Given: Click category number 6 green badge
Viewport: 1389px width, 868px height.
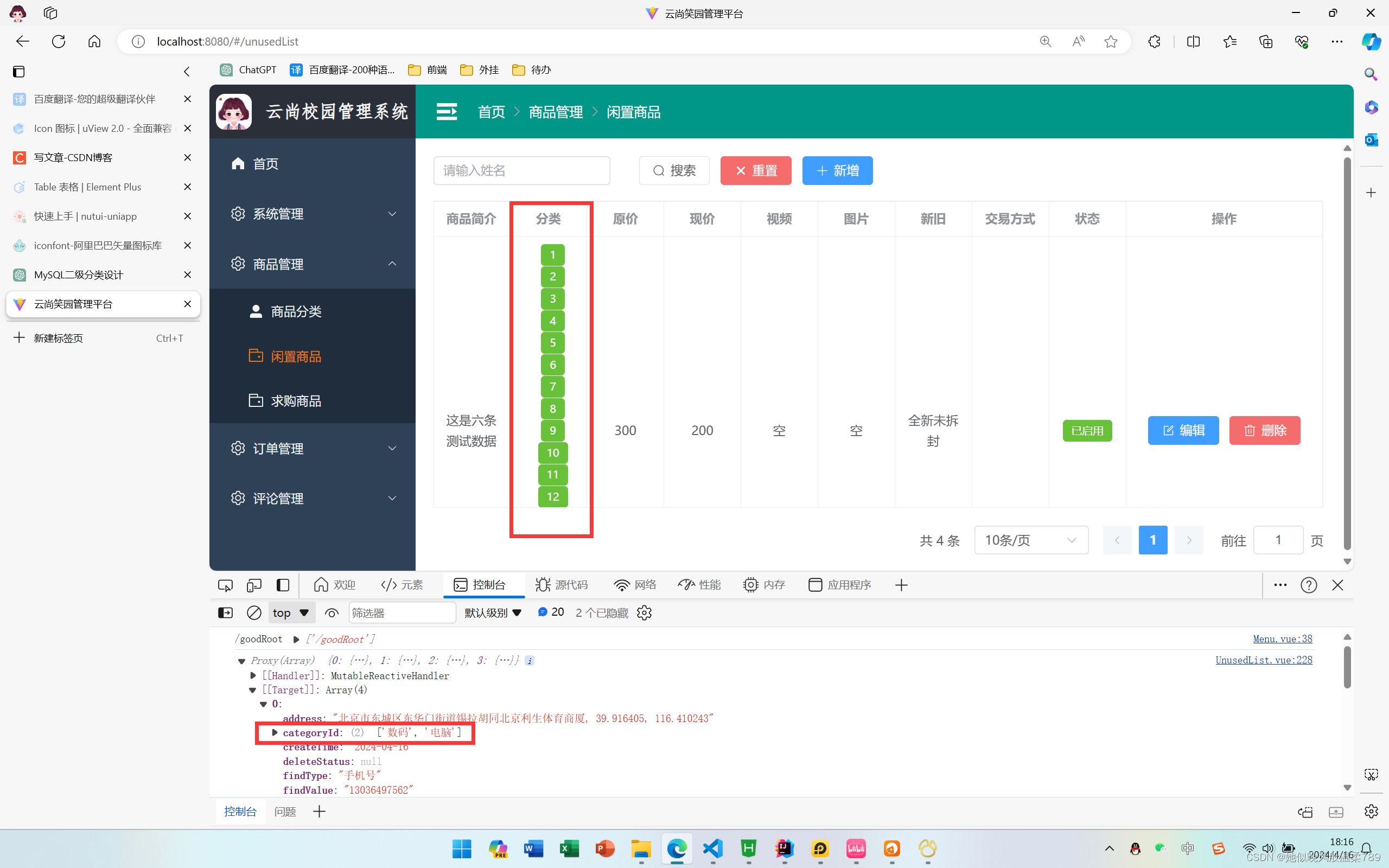Looking at the screenshot, I should tap(552, 365).
